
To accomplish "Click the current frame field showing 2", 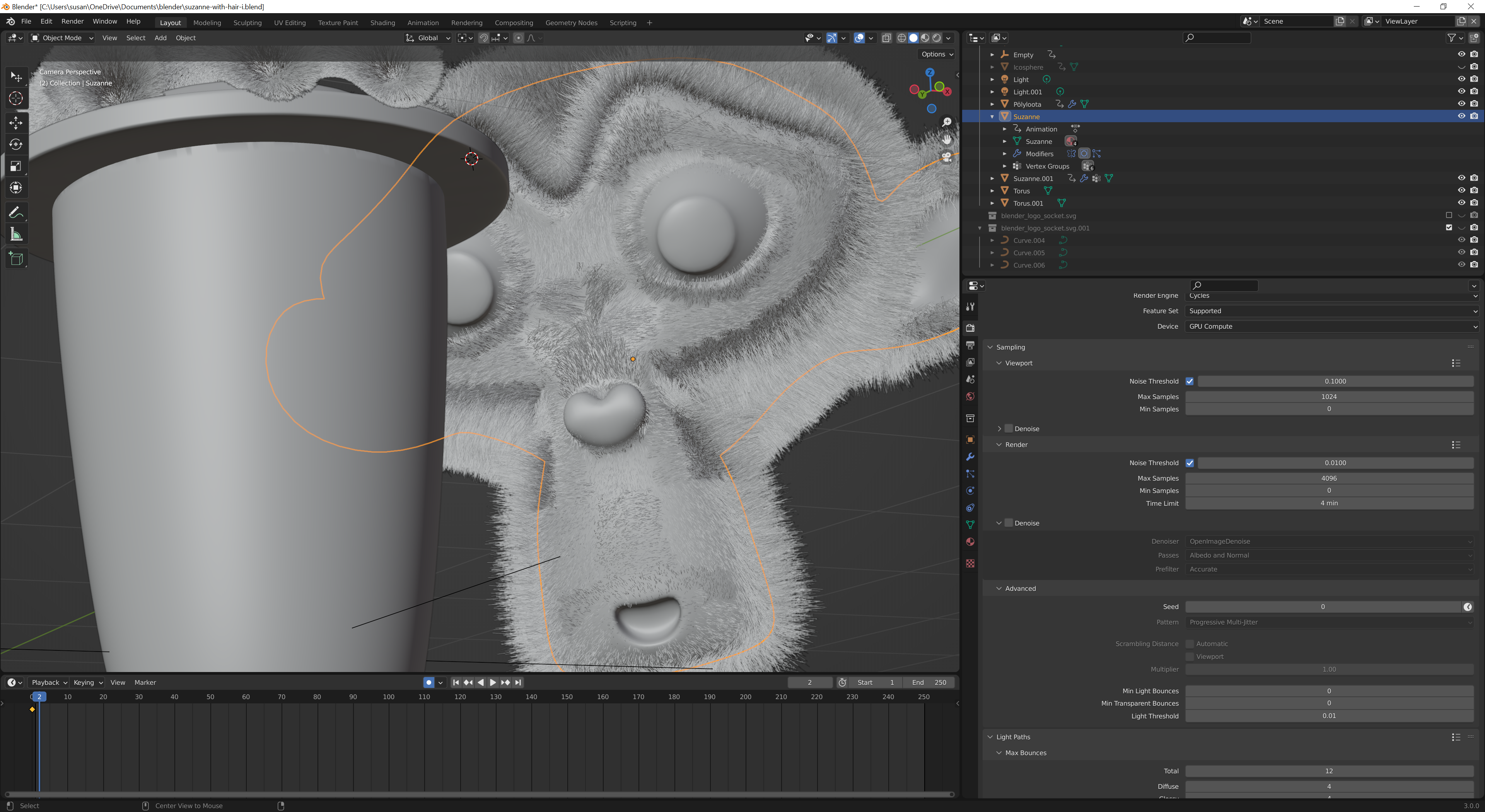I will [810, 682].
